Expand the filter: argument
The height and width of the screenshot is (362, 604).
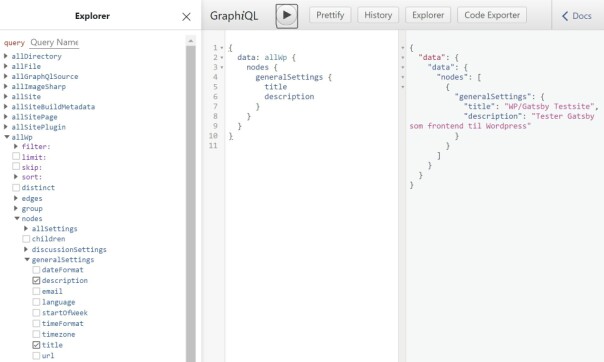point(16,146)
